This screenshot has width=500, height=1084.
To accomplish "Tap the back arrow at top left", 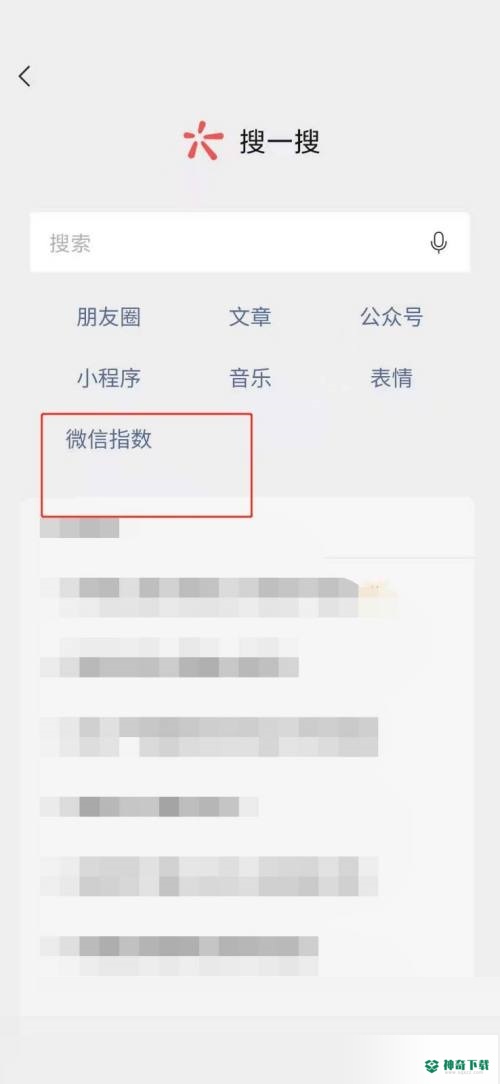I will pos(25,76).
